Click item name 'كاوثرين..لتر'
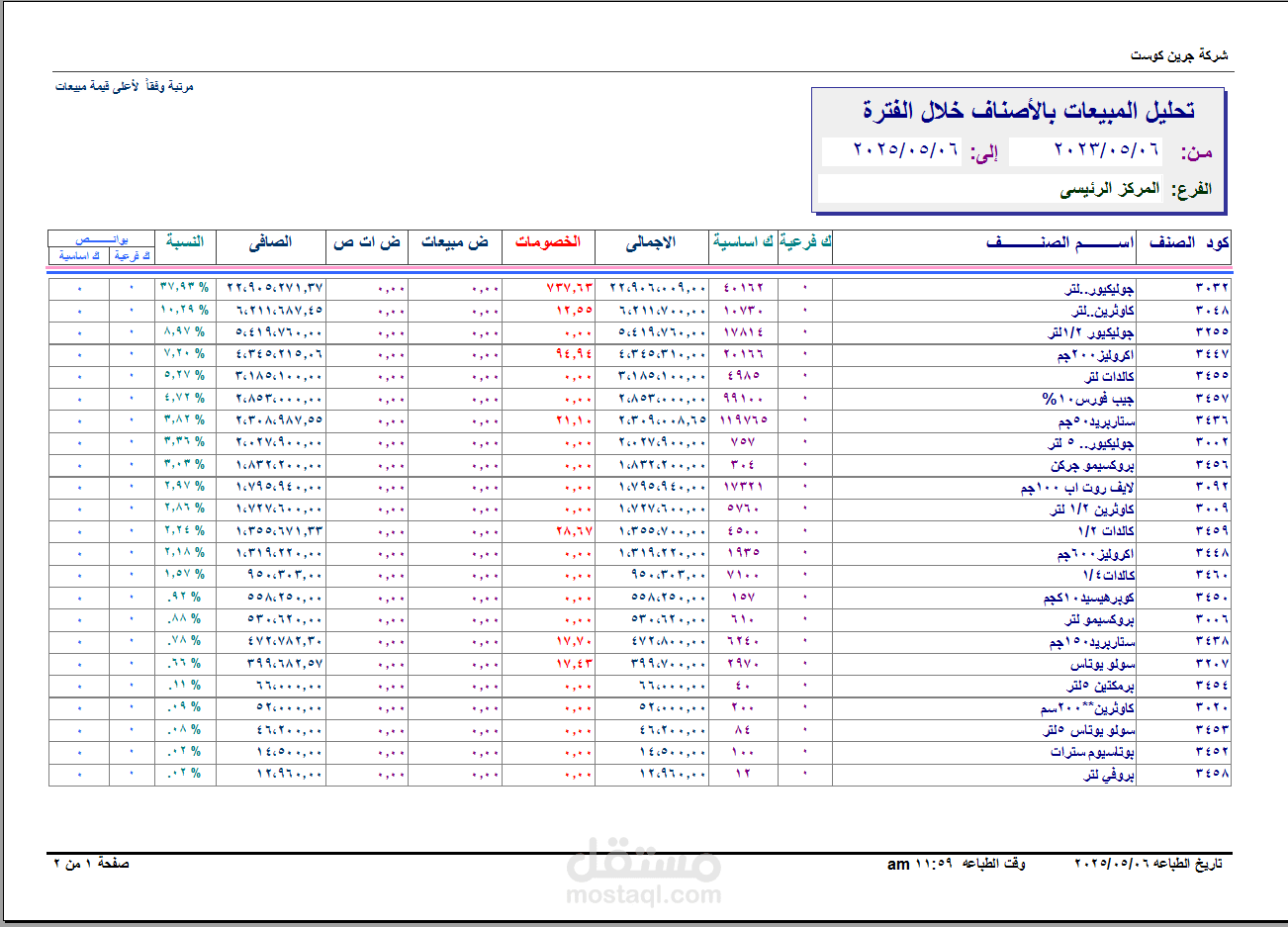The image size is (1288, 927). tap(1103, 311)
